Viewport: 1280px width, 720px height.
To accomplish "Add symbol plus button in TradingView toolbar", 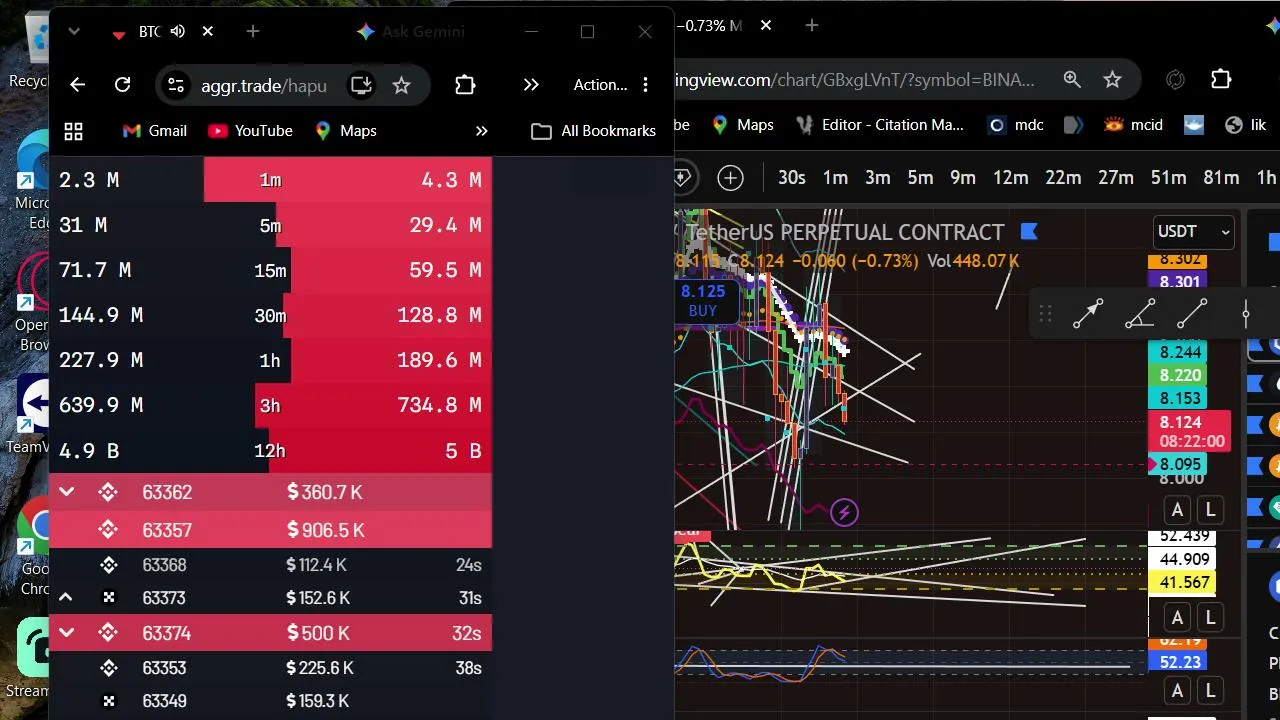I will coord(731,178).
